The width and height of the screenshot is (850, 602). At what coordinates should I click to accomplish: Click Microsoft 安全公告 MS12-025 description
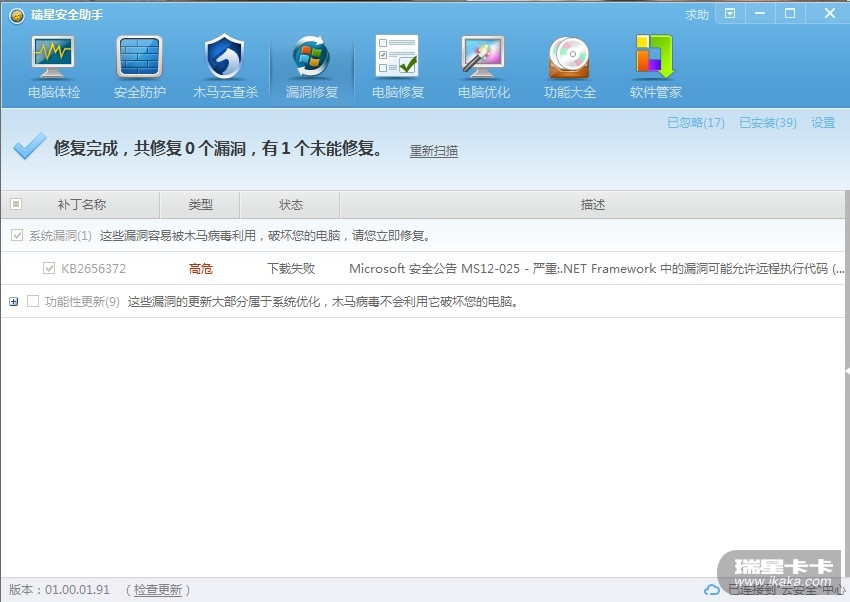coord(596,268)
